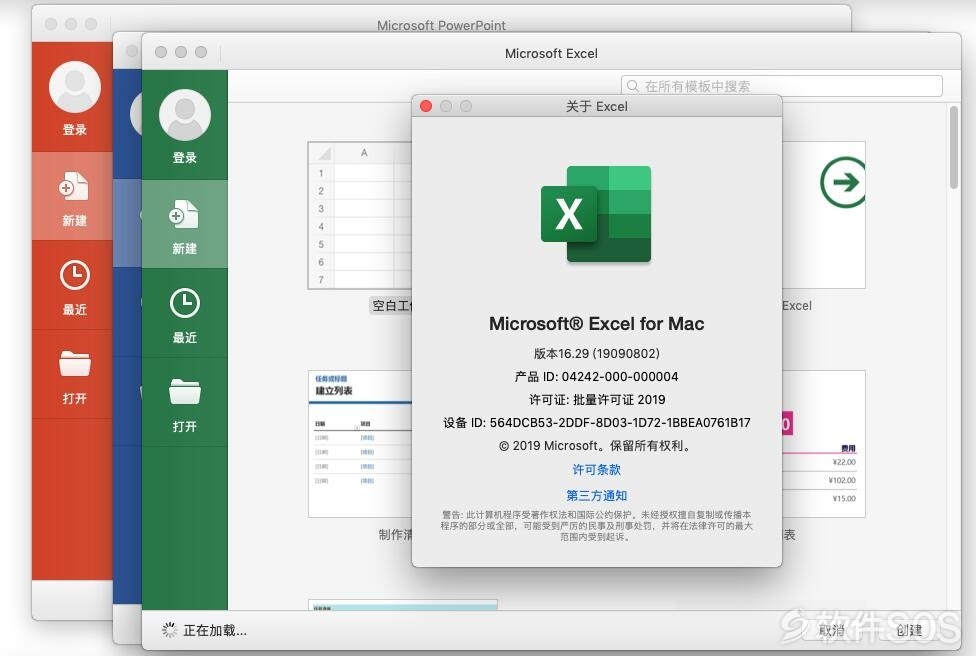The height and width of the screenshot is (656, 976).
Task: Click the 登录 label in the PowerPoint sidebar
Action: coord(75,129)
